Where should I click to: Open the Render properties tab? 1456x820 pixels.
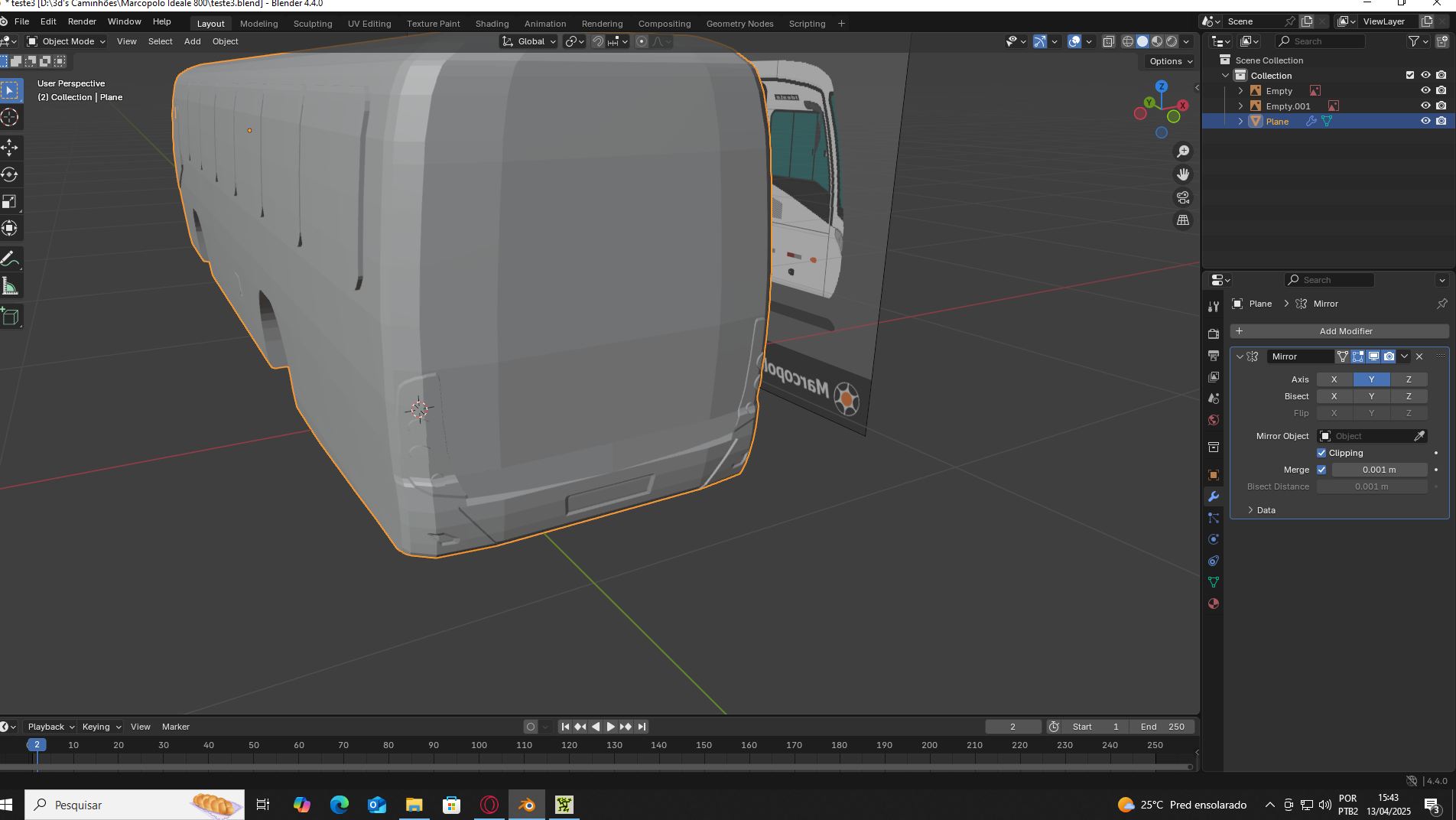(1214, 334)
